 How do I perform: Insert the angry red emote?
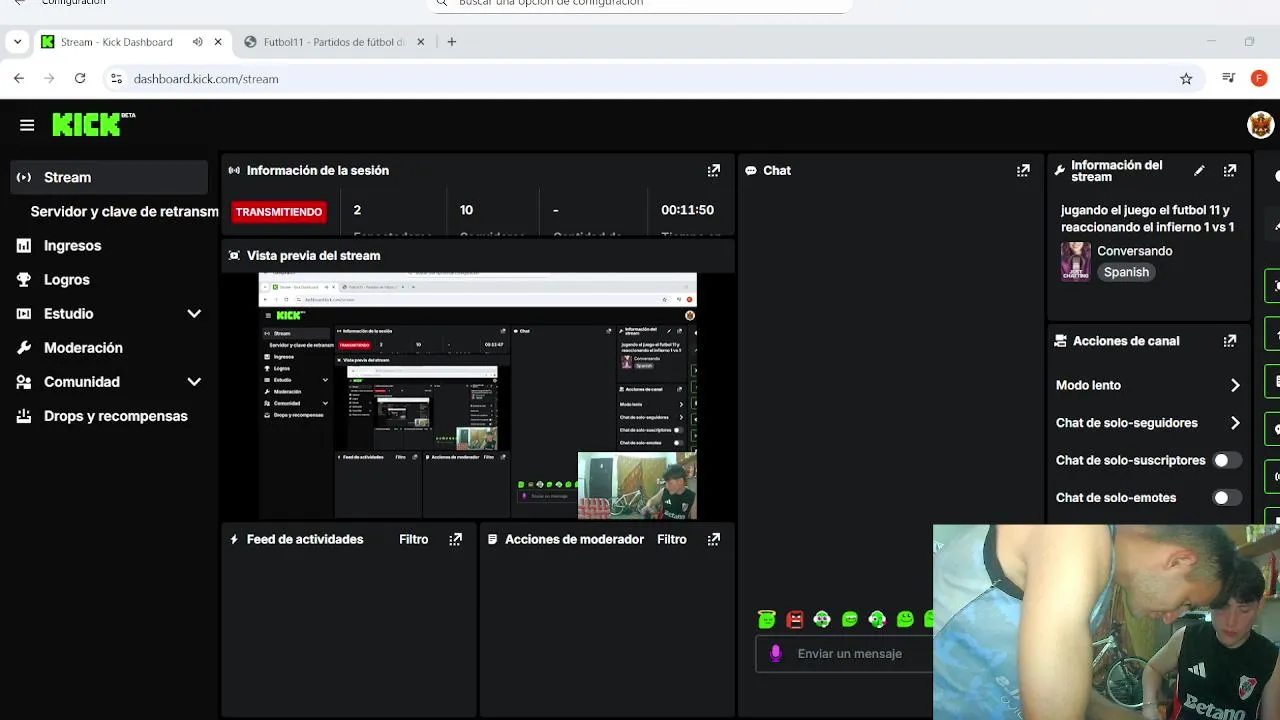[x=795, y=619]
